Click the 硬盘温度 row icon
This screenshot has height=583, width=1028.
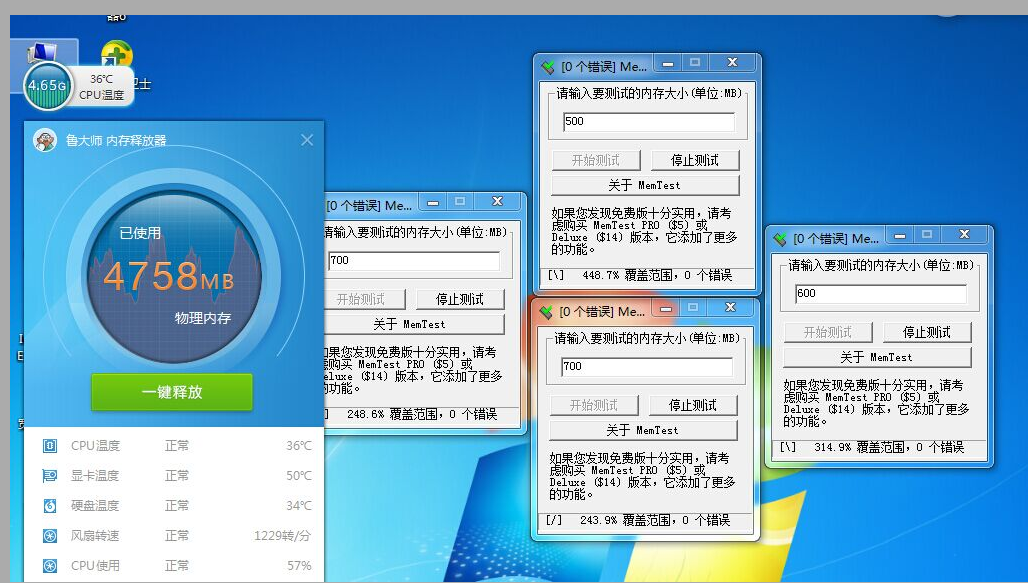50,506
